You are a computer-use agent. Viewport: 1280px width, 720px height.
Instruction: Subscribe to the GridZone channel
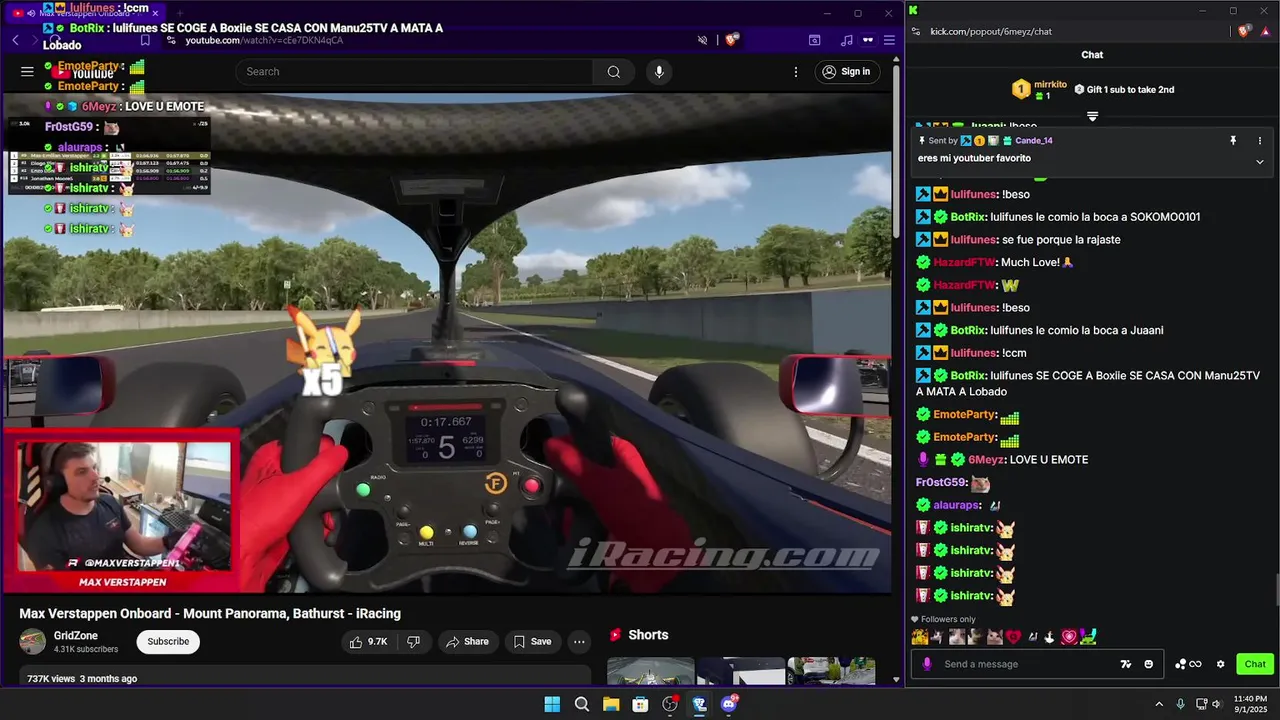pyautogui.click(x=168, y=642)
